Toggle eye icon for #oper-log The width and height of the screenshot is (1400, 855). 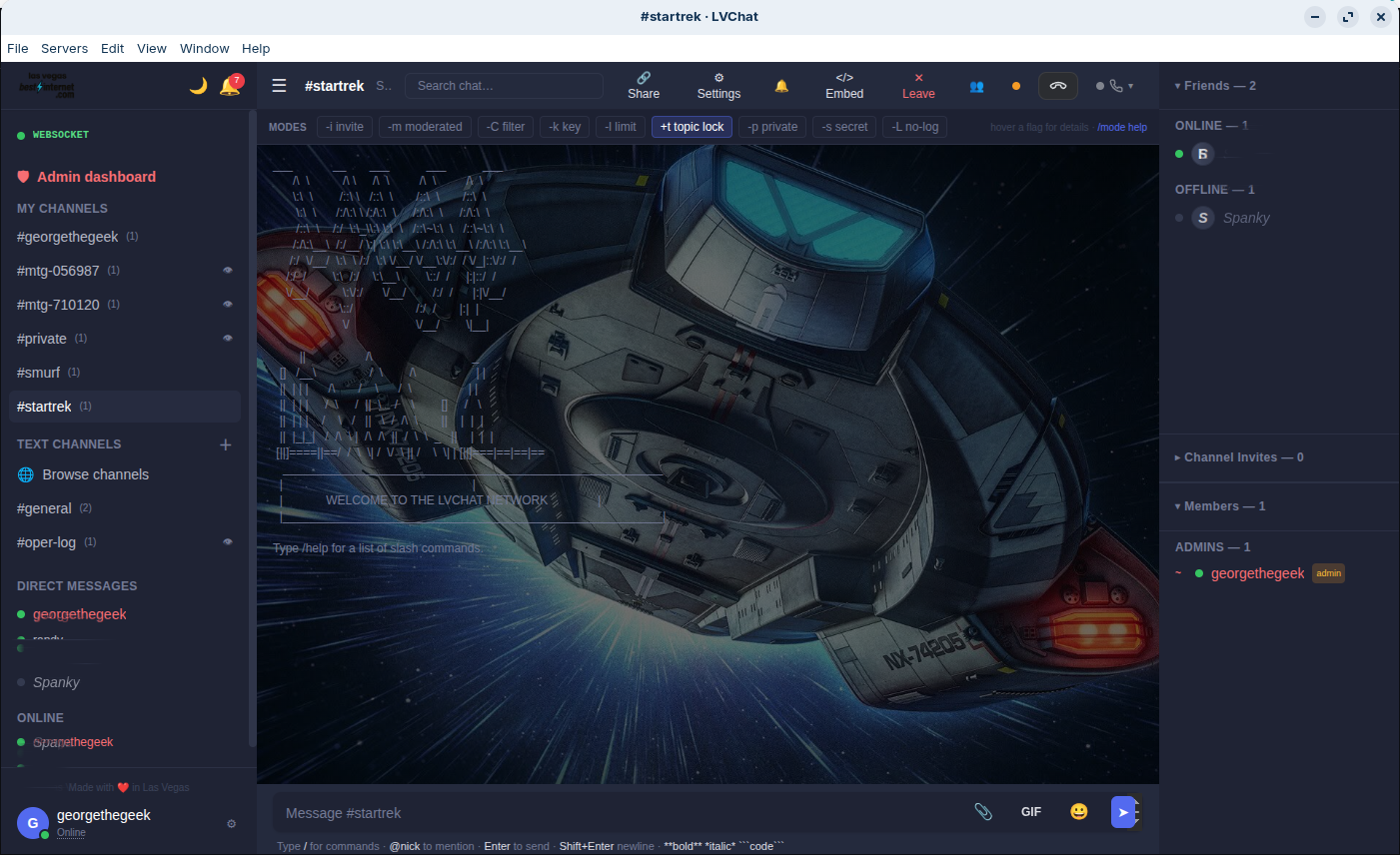(228, 542)
